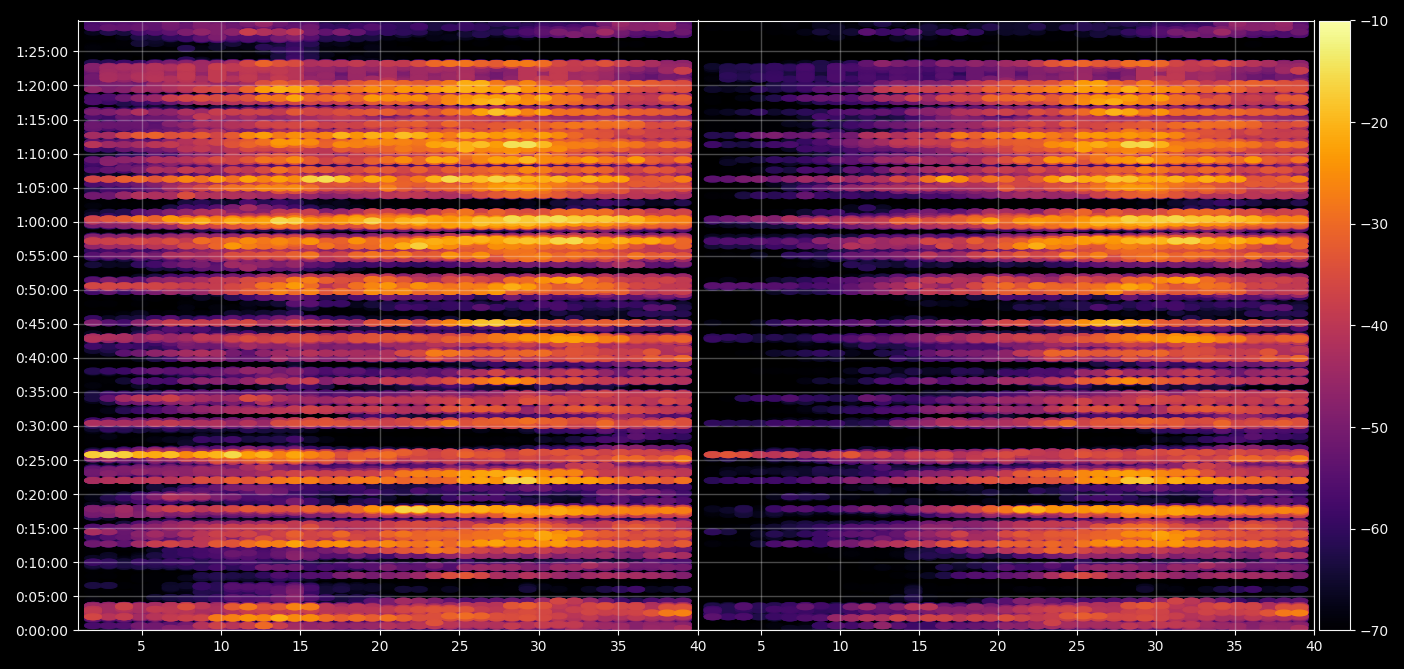1404x669 pixels.
Task: Pick the -40 colorbar tick label
Action: (1374, 326)
